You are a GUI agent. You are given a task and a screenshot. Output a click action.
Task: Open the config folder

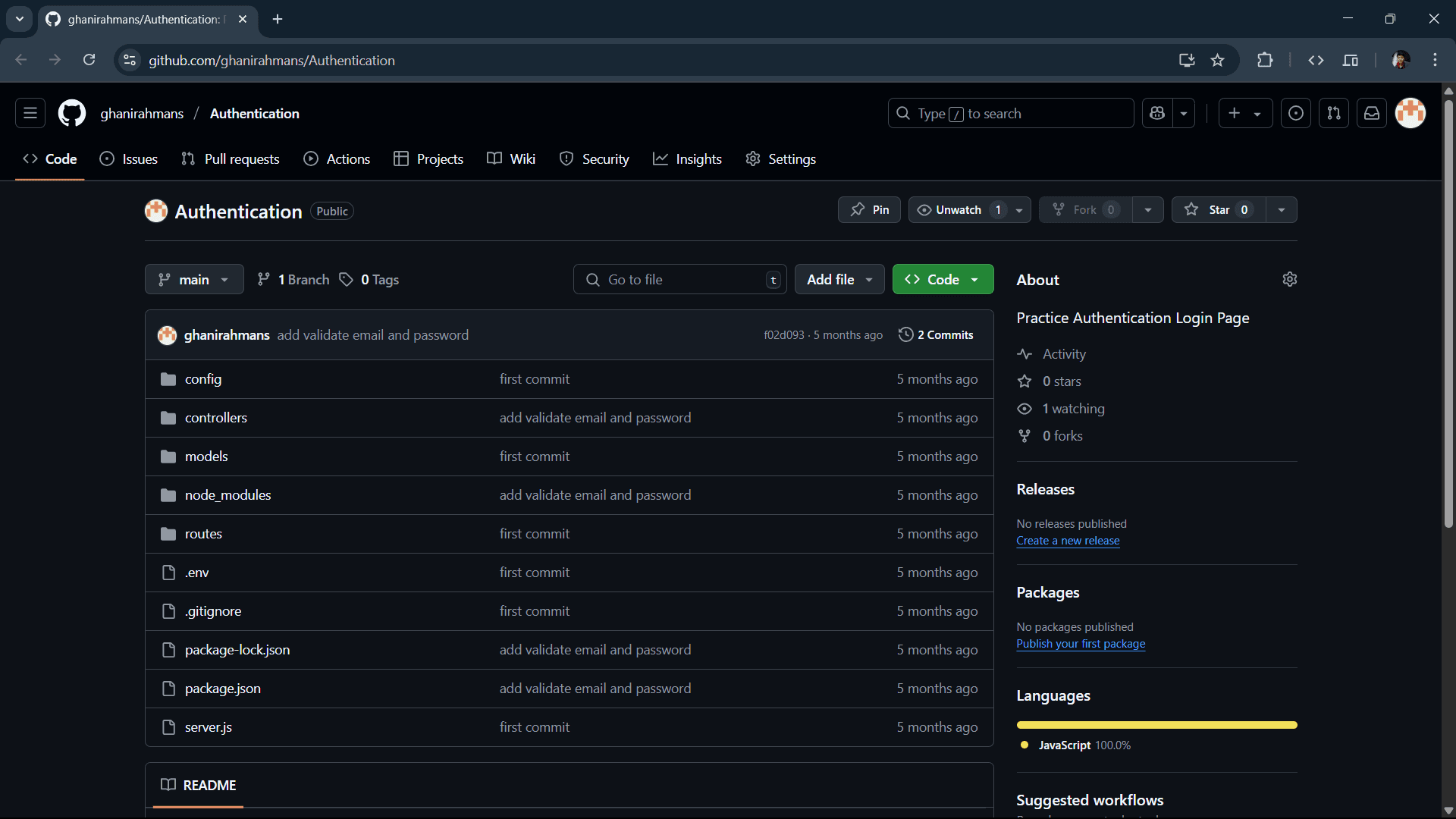[x=203, y=379]
